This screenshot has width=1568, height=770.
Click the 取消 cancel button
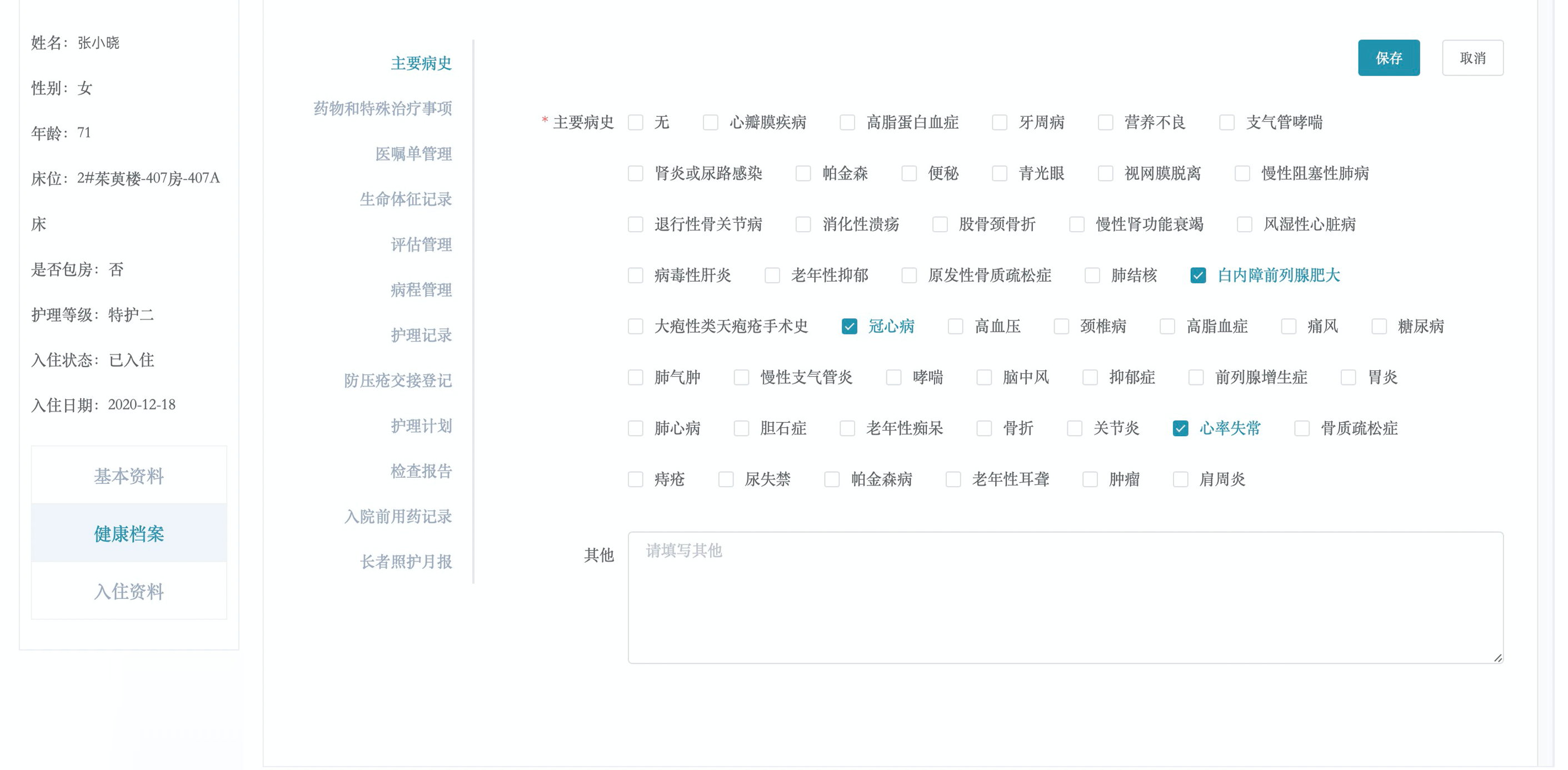pyautogui.click(x=1472, y=58)
